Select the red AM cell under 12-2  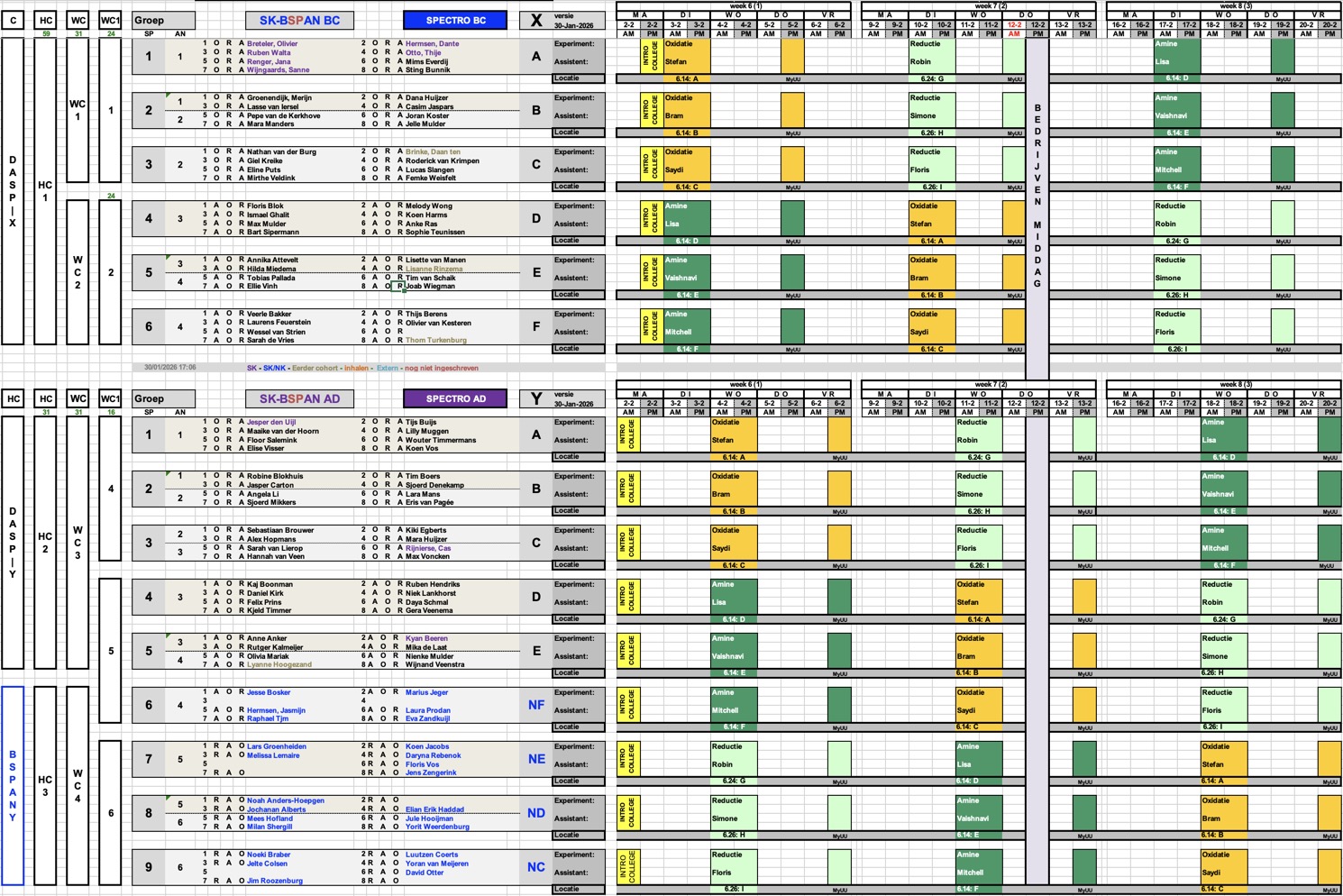point(1014,34)
